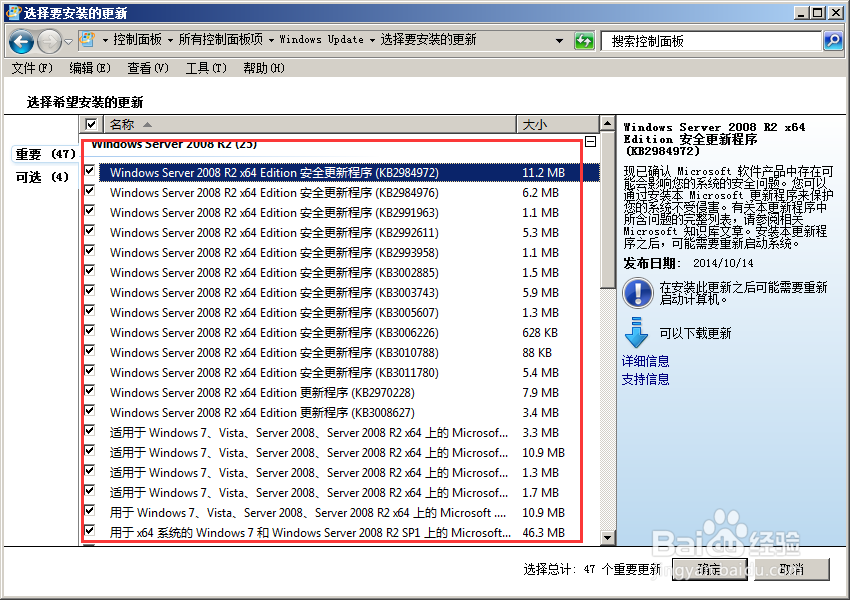
Task: Open the 文件(F) menu
Action: pyautogui.click(x=32, y=68)
